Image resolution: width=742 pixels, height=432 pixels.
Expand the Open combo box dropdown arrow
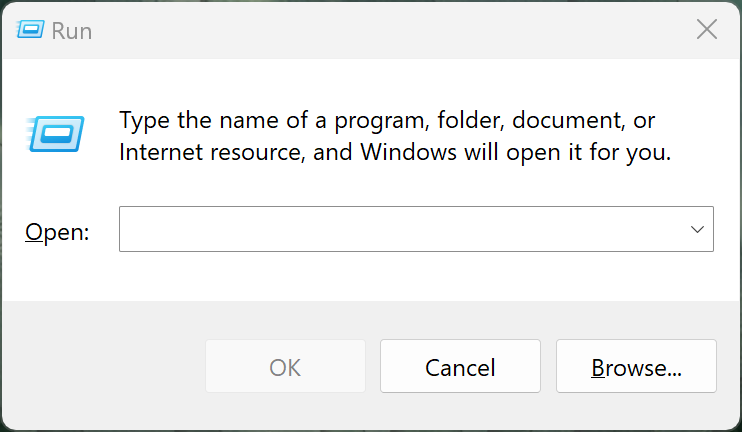tap(697, 229)
